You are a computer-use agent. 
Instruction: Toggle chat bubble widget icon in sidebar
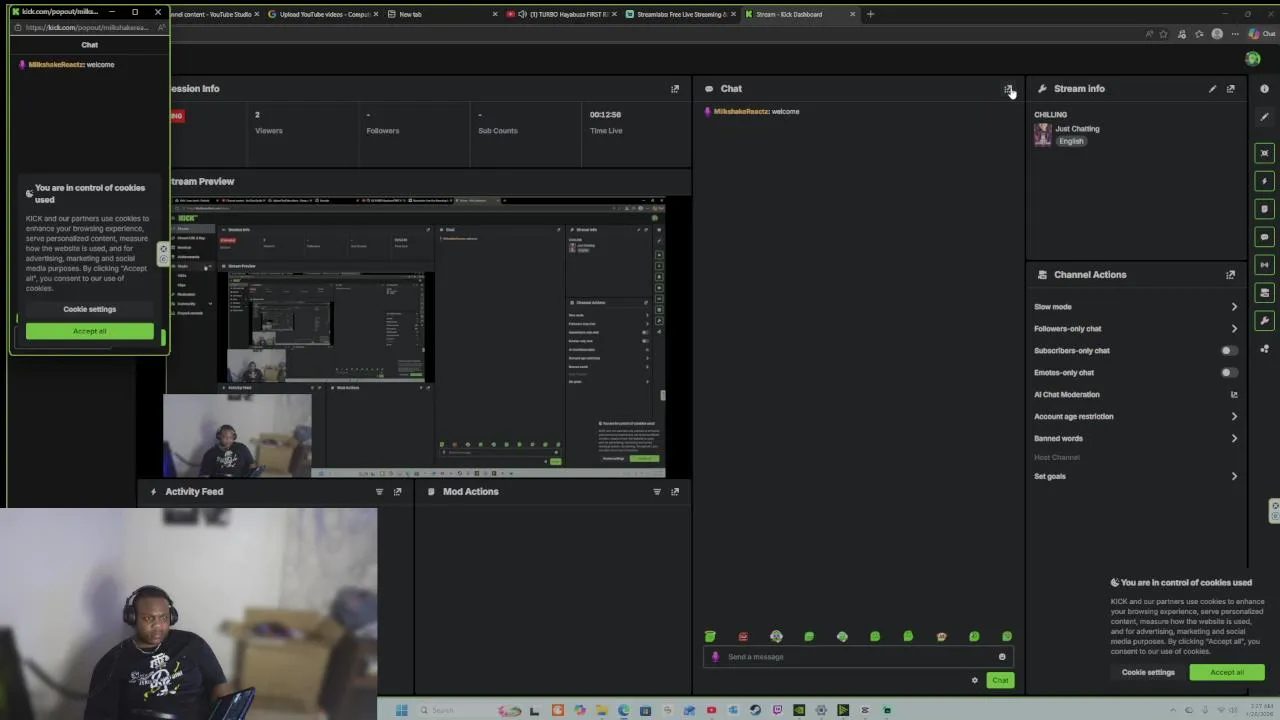pyautogui.click(x=1264, y=237)
